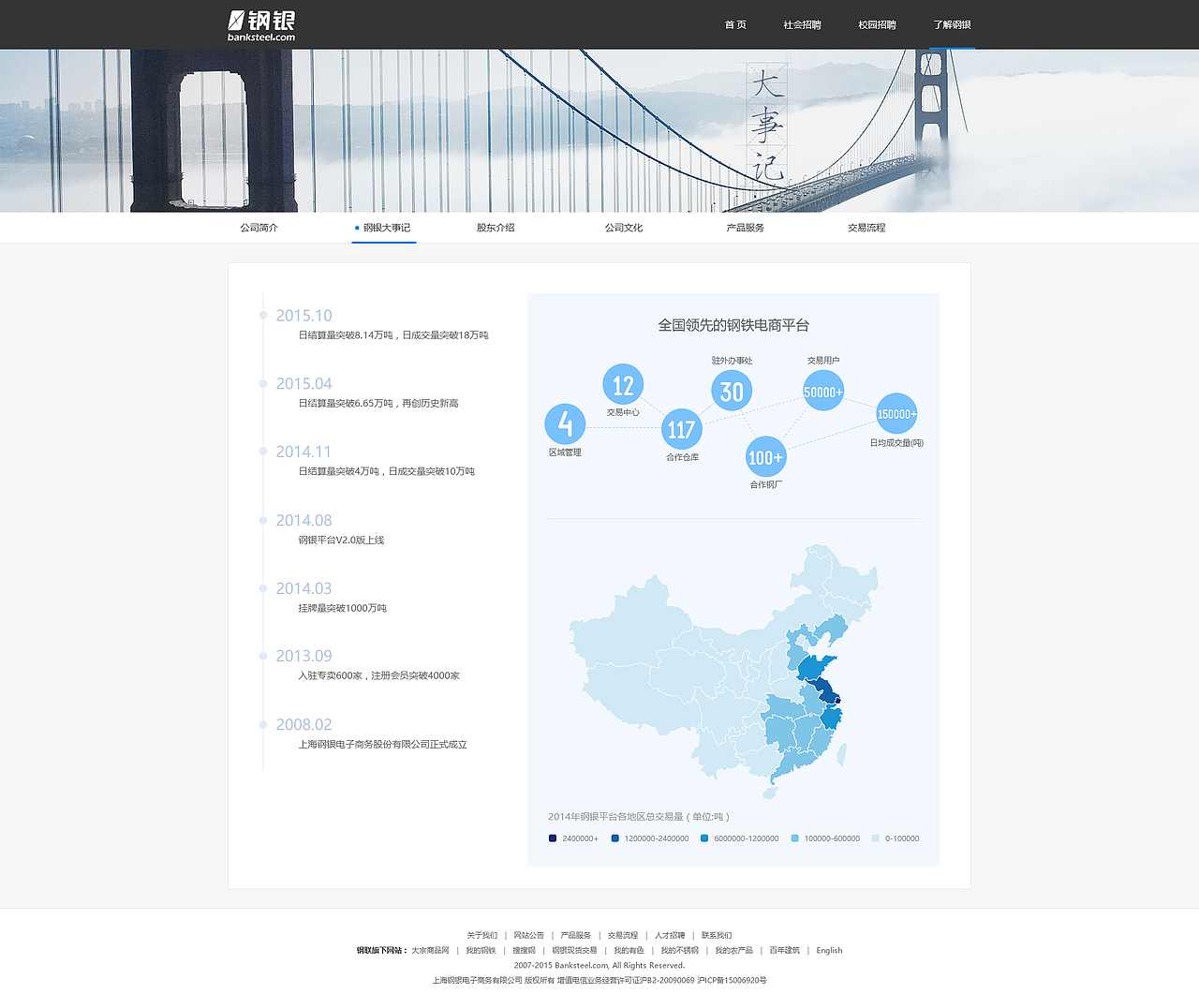Screen dimensions: 1199x1008
Task: Click the China map graphic
Action: click(x=724, y=671)
